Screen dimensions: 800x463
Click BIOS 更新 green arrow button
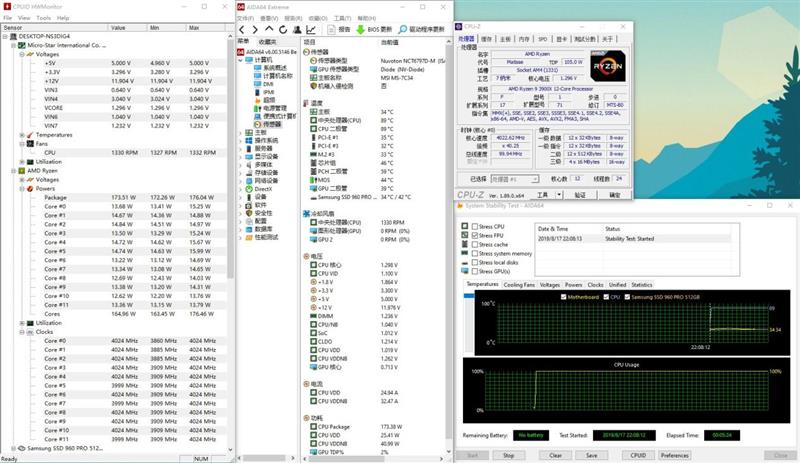tap(374, 30)
